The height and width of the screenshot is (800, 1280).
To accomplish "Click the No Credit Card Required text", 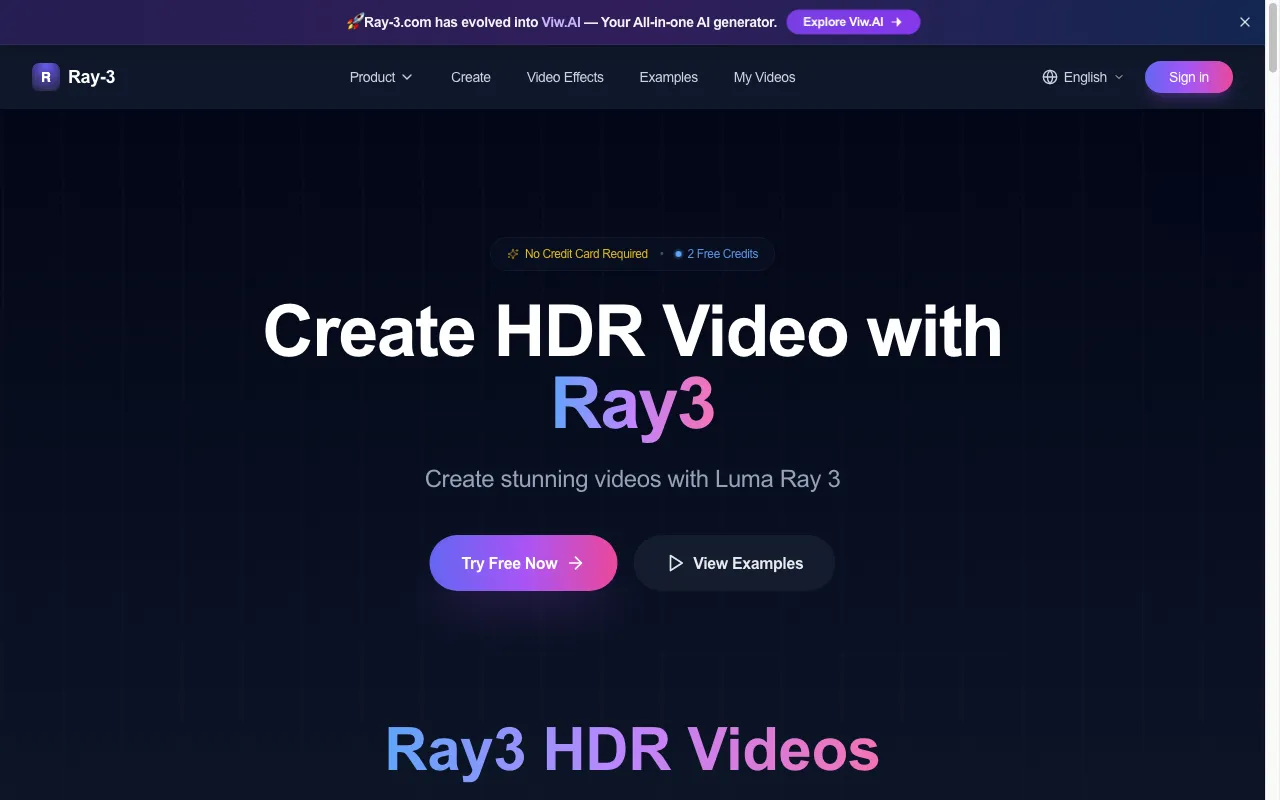I will [x=586, y=254].
